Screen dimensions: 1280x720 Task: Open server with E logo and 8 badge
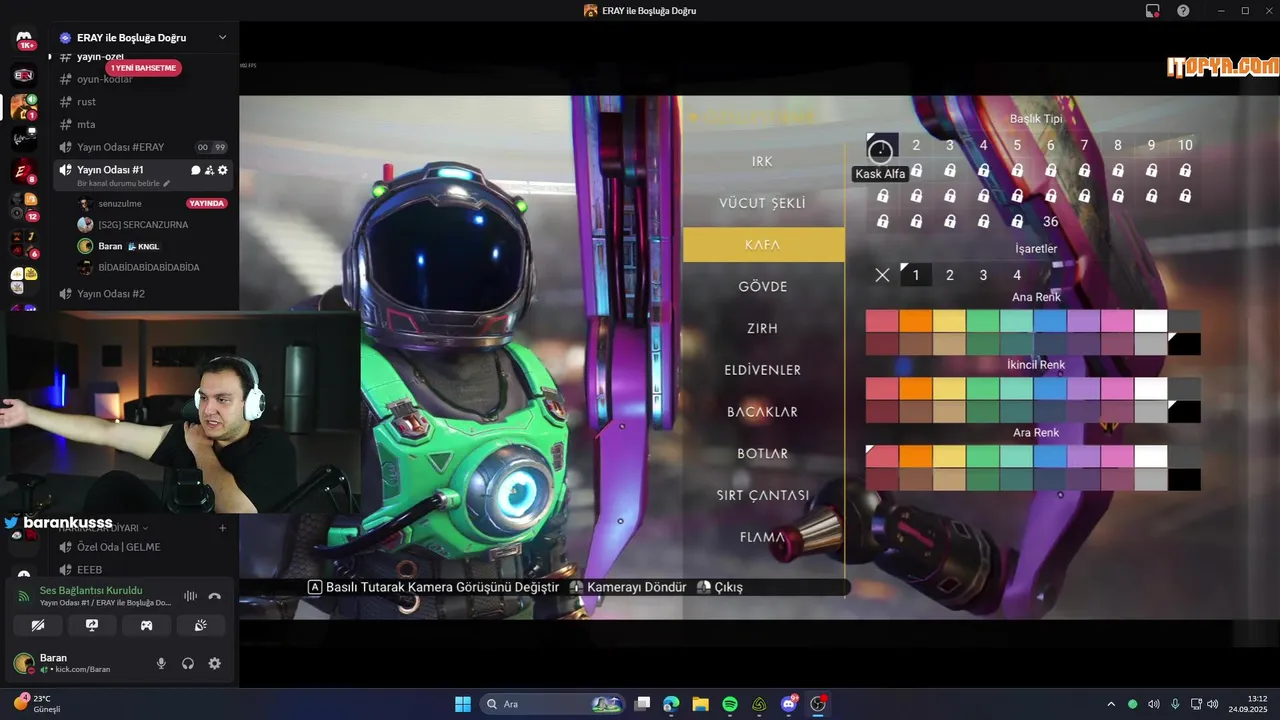click(24, 172)
